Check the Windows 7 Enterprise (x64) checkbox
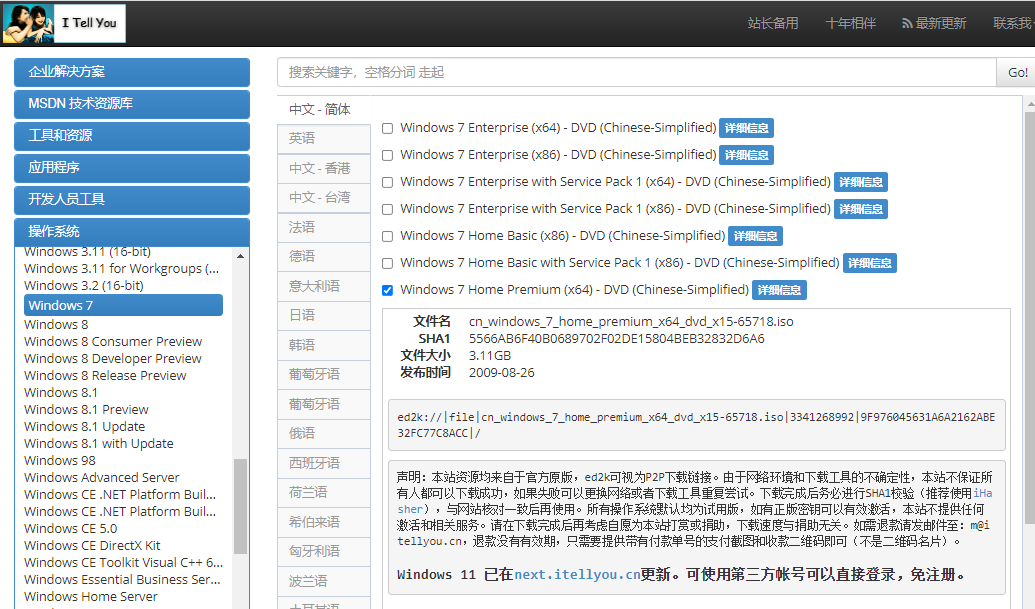 point(385,127)
